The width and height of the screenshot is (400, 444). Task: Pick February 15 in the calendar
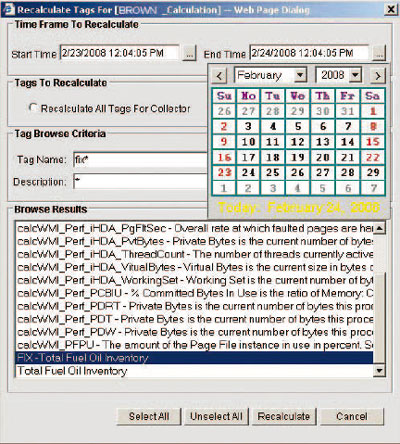pyautogui.click(x=373, y=142)
